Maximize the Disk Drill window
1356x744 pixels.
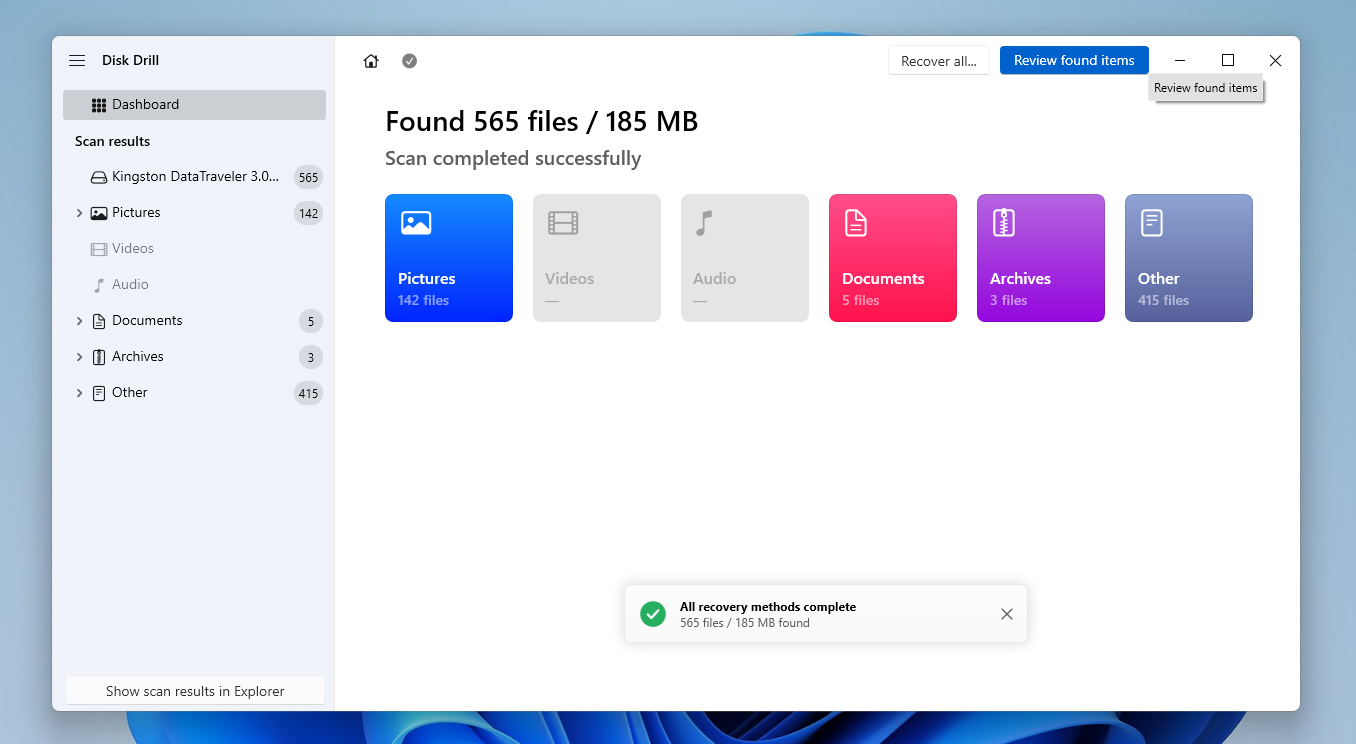click(x=1228, y=60)
